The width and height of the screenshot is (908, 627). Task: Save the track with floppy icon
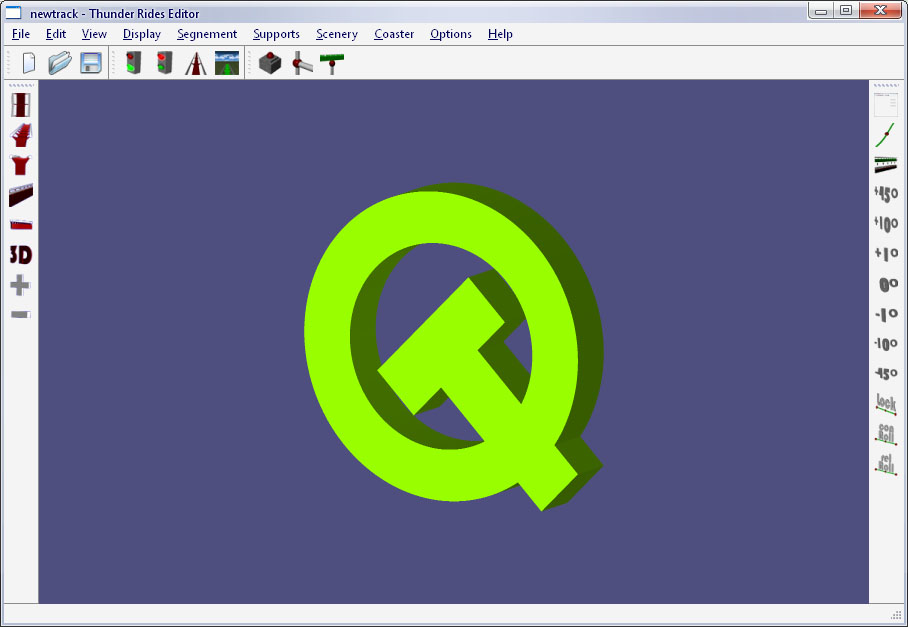tap(91, 63)
